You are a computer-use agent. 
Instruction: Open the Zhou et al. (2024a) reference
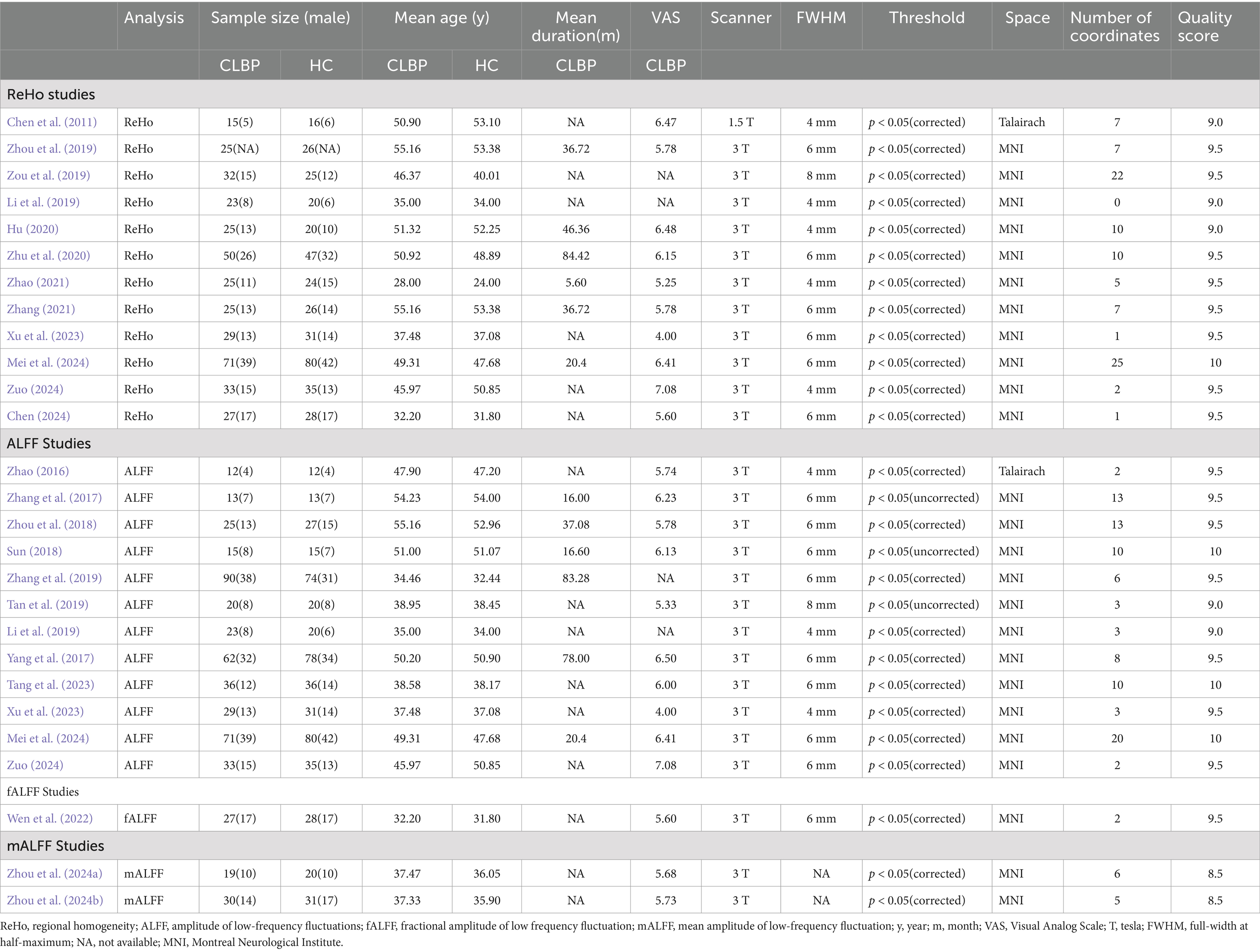(55, 874)
